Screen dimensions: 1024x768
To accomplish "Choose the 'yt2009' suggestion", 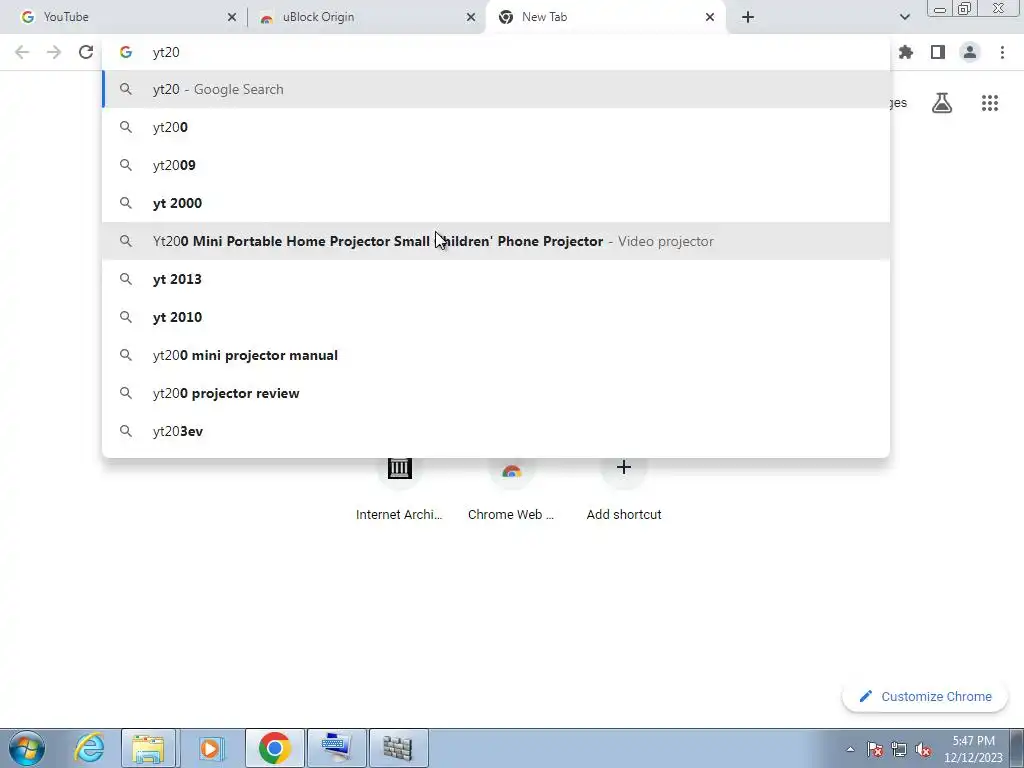I will (496, 165).
